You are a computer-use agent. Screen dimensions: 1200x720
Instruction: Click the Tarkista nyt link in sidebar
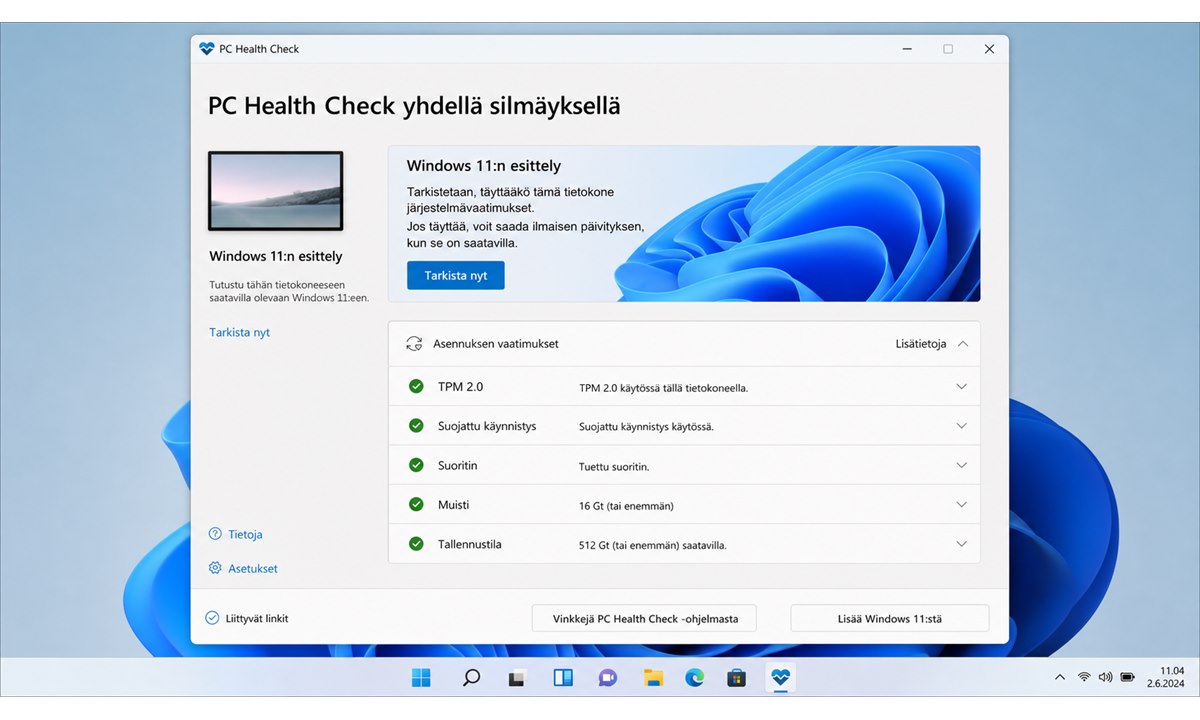(240, 332)
